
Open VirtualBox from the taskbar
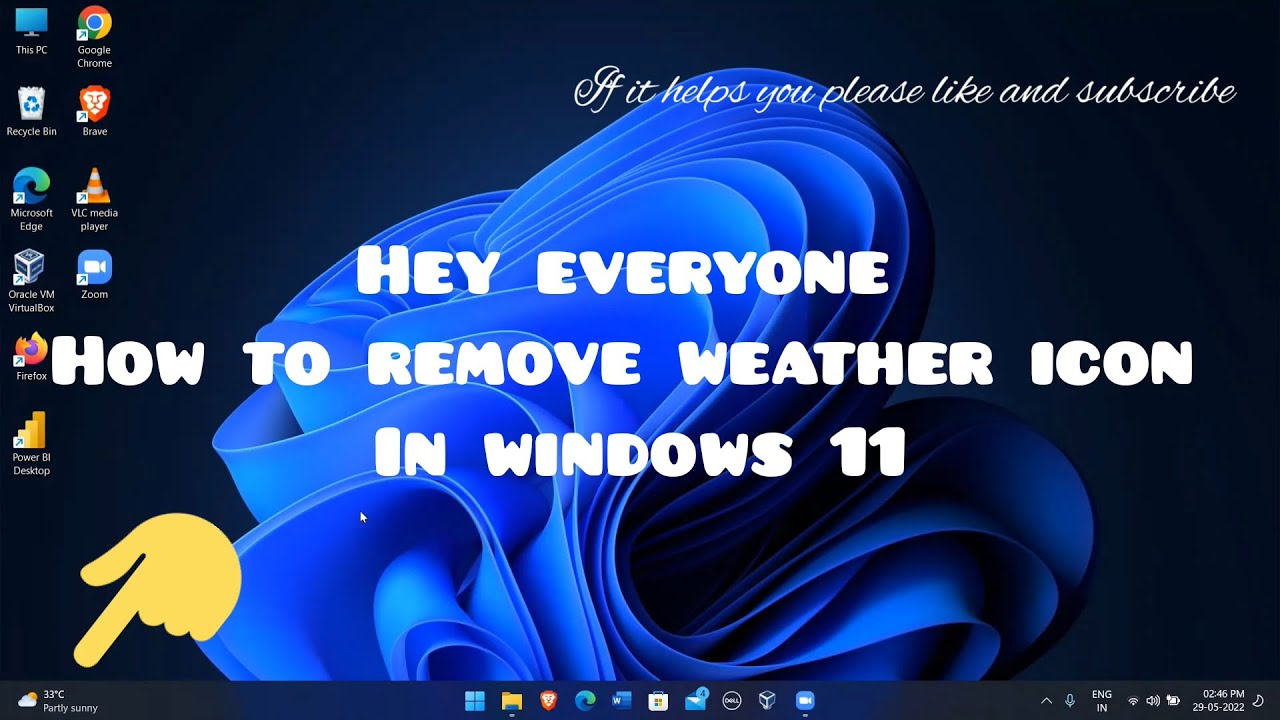click(x=767, y=701)
